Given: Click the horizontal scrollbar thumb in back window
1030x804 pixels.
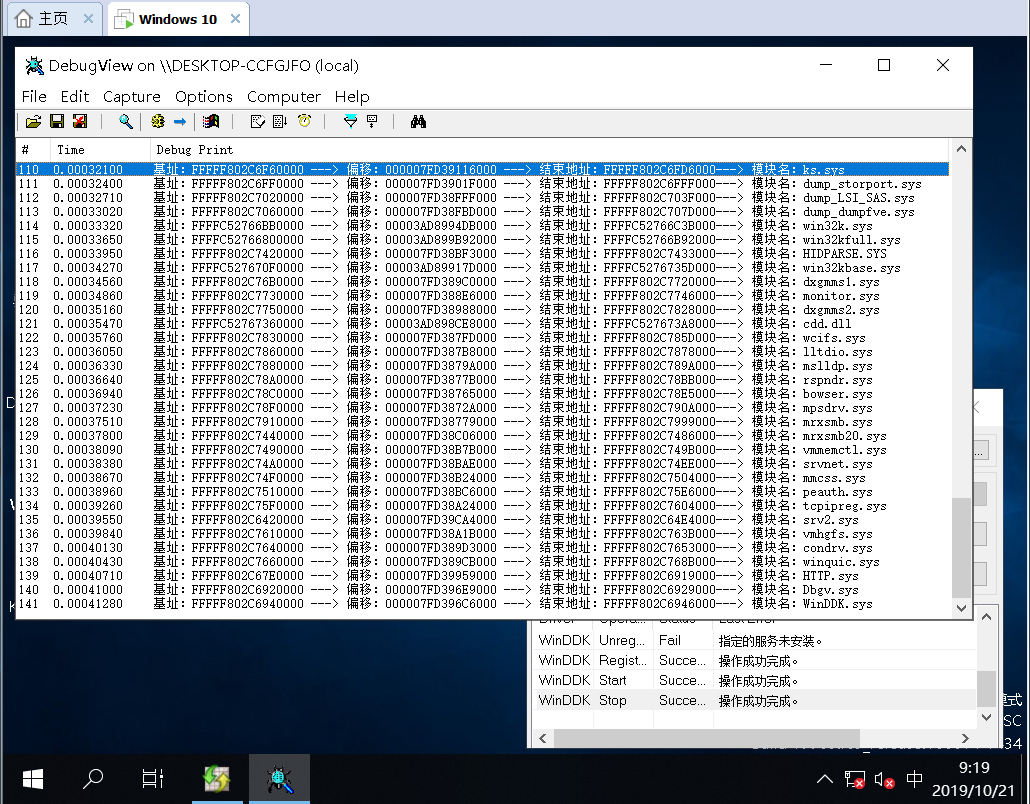Looking at the screenshot, I should (706, 738).
